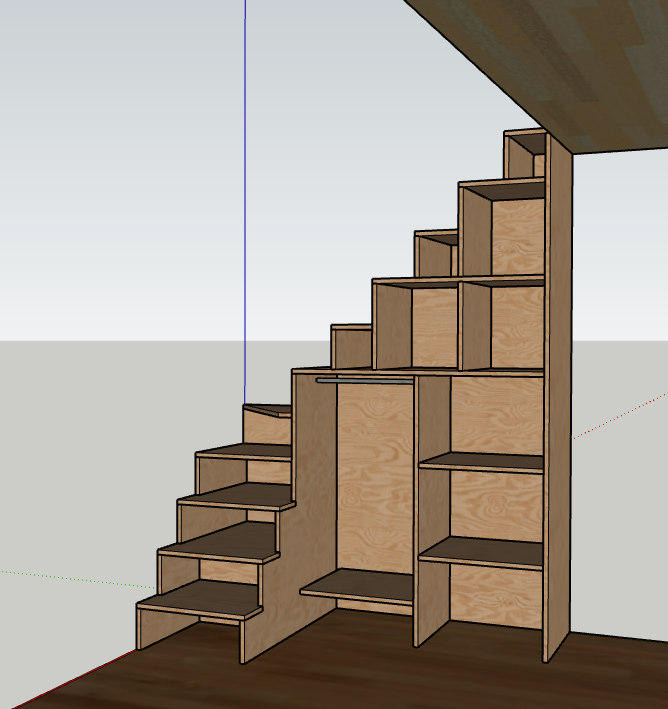
Task: Select the tall vertical end panel of staircase
Action: tap(559, 398)
